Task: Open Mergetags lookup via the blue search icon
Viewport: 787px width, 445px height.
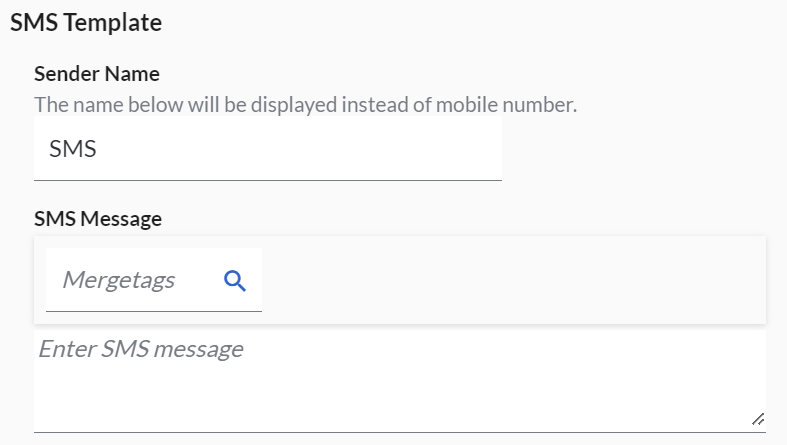Action: pyautogui.click(x=235, y=281)
